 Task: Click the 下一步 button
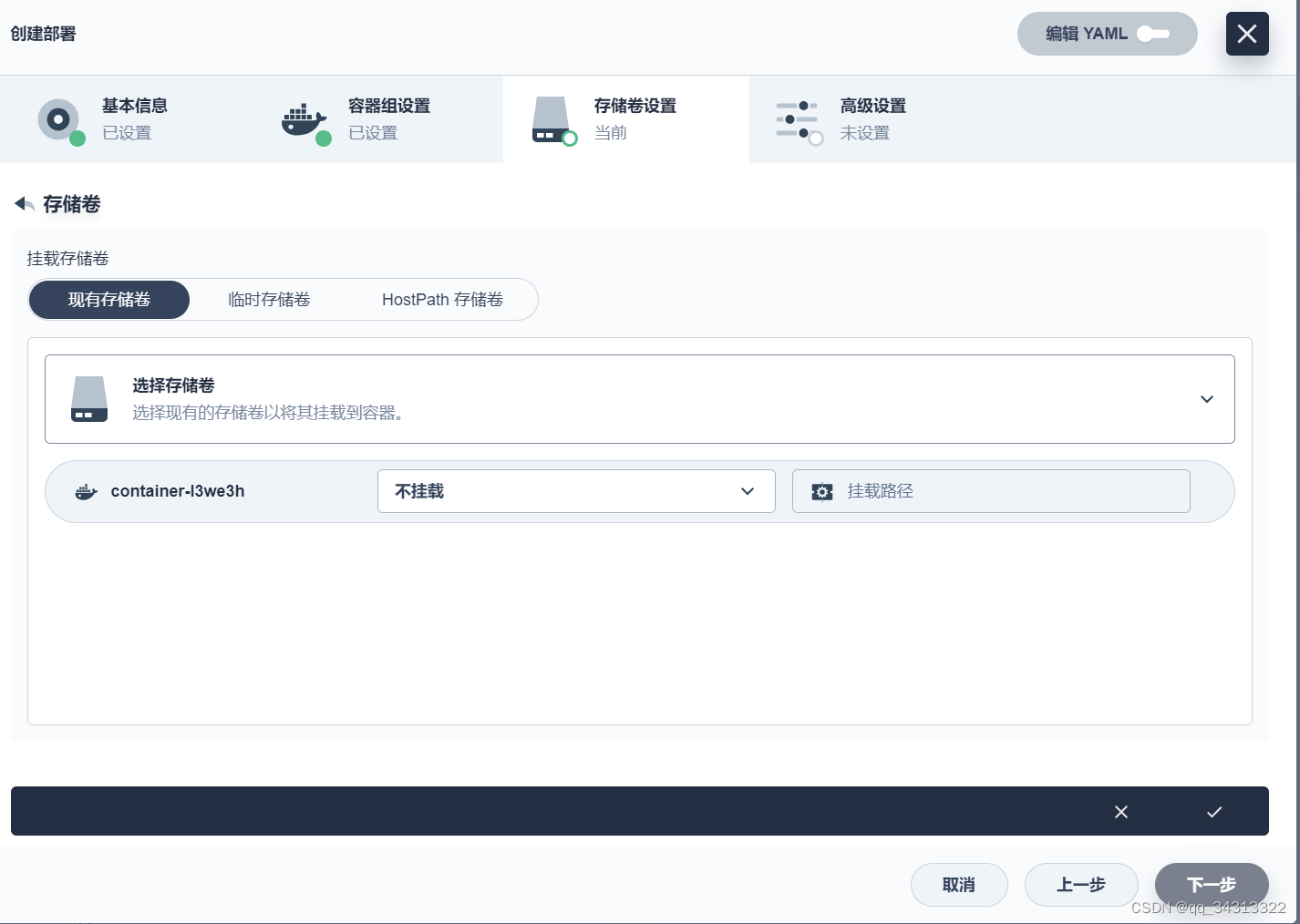tap(1212, 885)
